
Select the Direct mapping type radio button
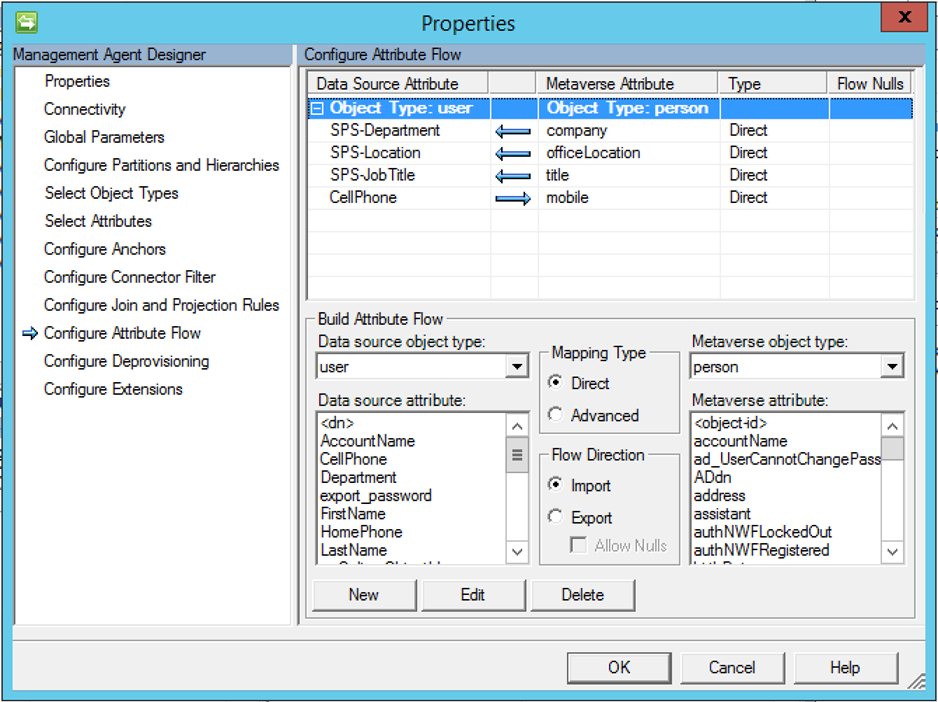556,383
